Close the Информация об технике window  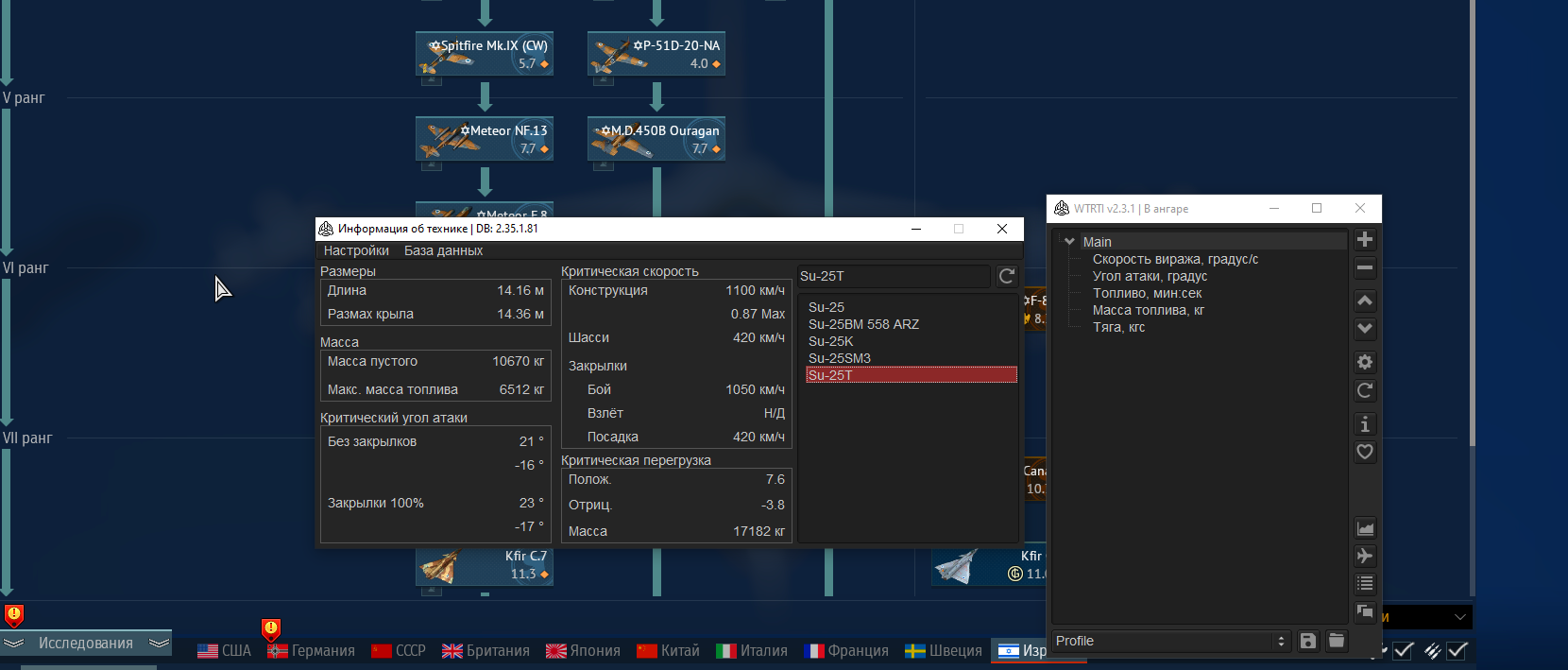point(1002,229)
